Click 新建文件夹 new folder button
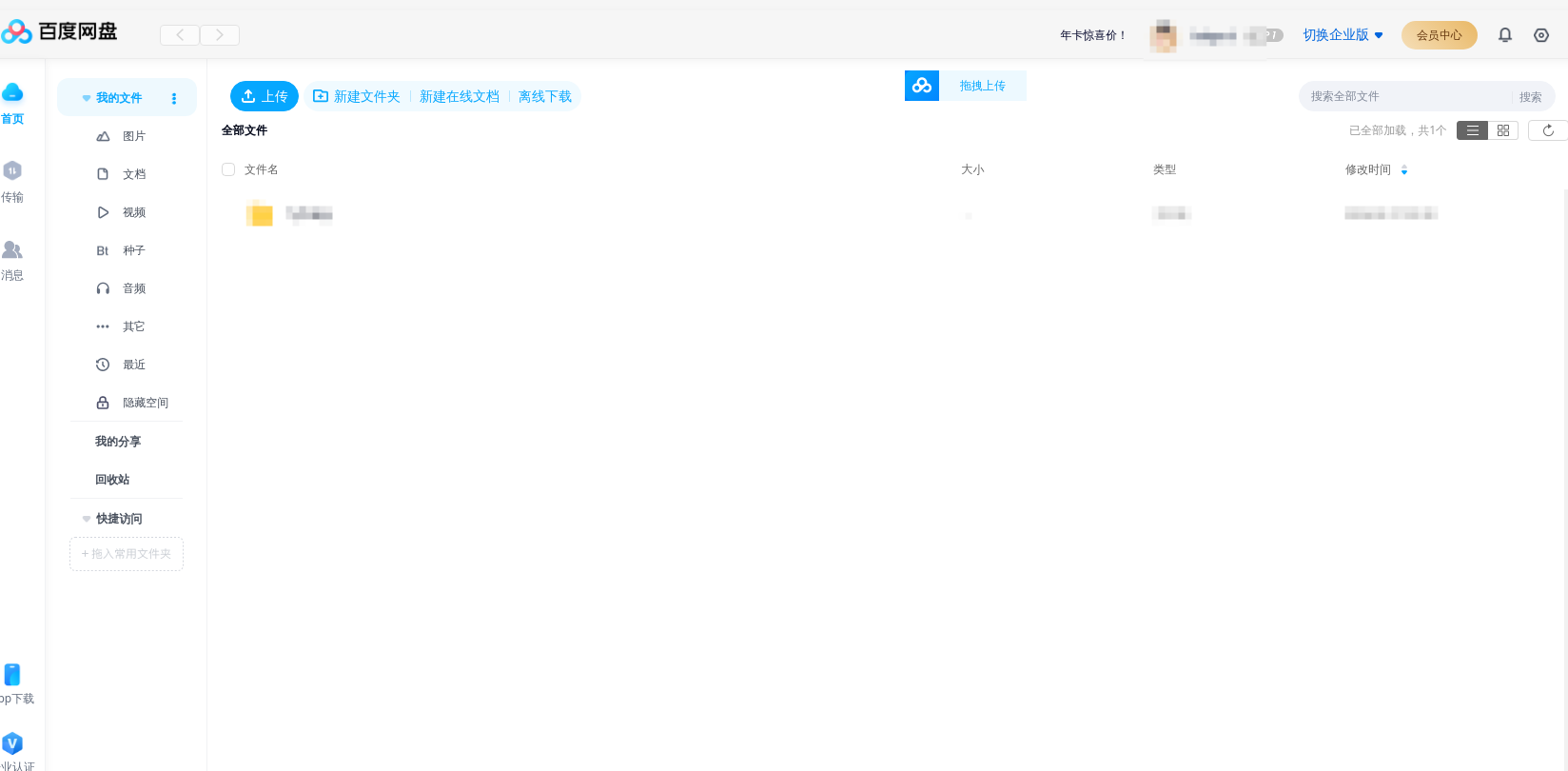1568x771 pixels. tap(357, 96)
